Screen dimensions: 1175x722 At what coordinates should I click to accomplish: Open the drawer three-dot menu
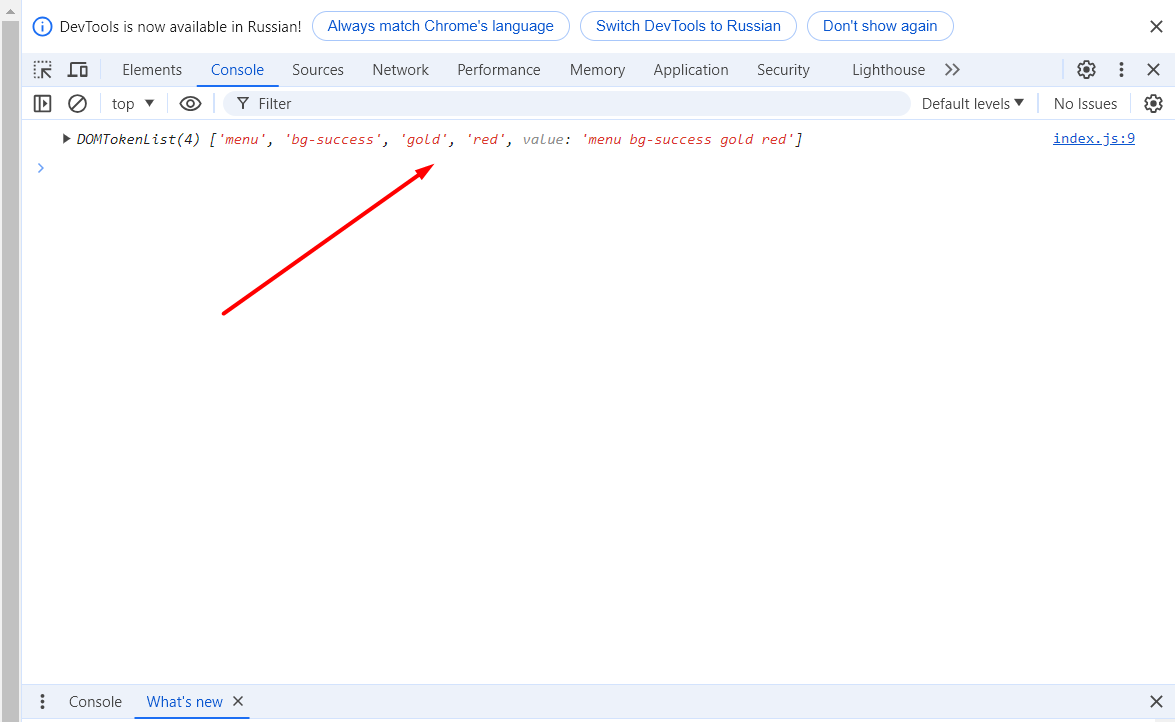pos(42,702)
